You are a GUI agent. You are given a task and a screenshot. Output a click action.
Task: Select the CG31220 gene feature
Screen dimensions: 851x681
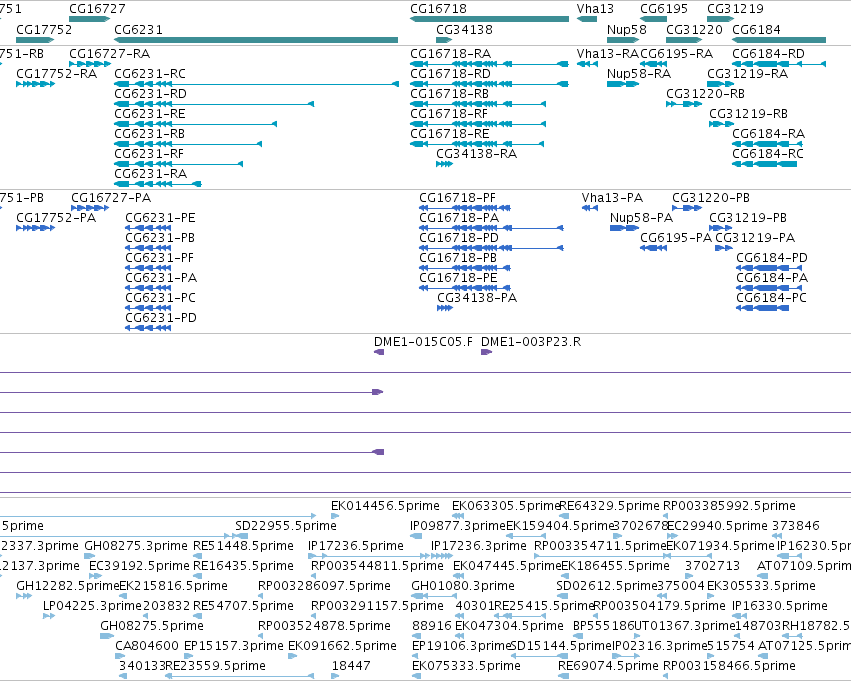coord(684,40)
